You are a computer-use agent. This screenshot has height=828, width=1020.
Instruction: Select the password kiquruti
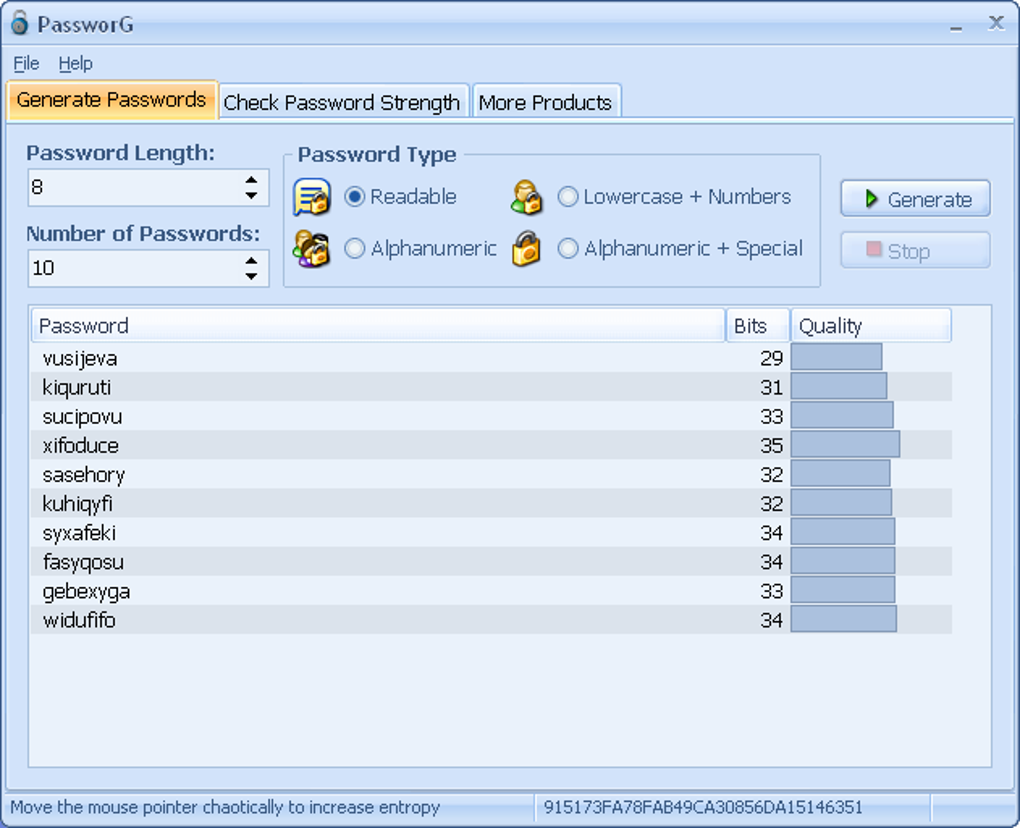(77, 387)
